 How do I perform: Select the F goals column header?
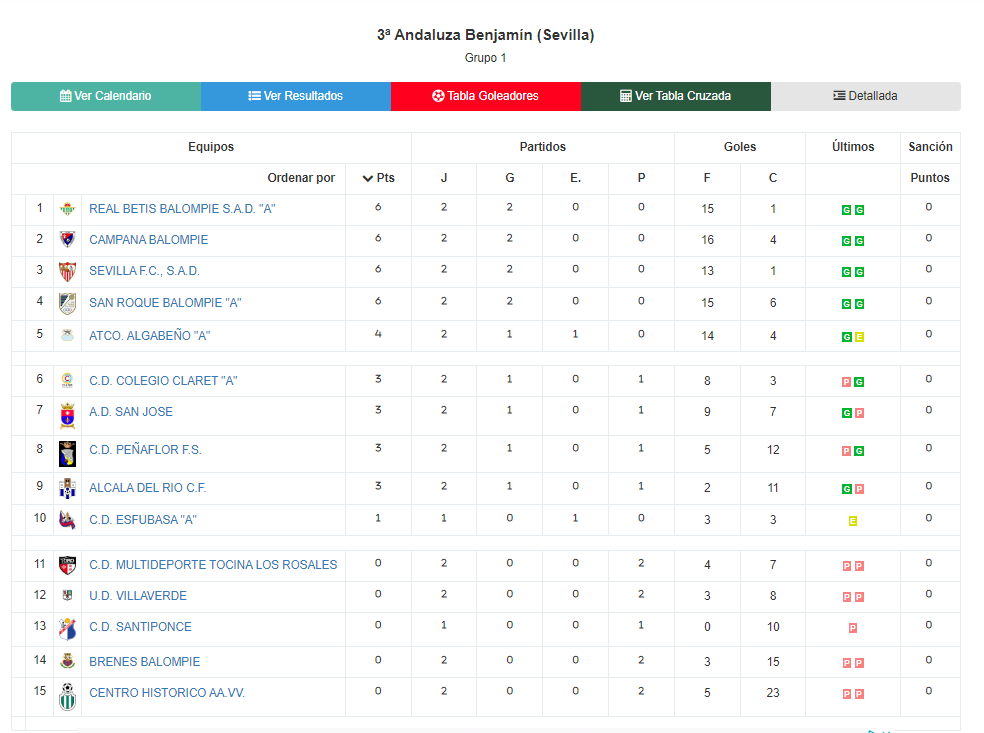(x=707, y=178)
